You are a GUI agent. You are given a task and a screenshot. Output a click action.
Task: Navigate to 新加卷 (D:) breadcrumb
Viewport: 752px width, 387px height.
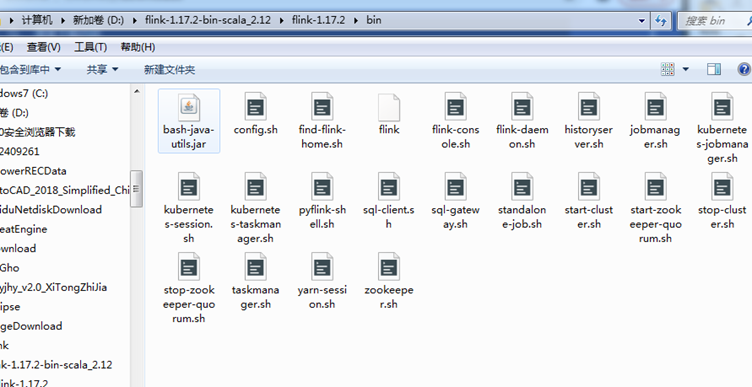[x=98, y=20]
